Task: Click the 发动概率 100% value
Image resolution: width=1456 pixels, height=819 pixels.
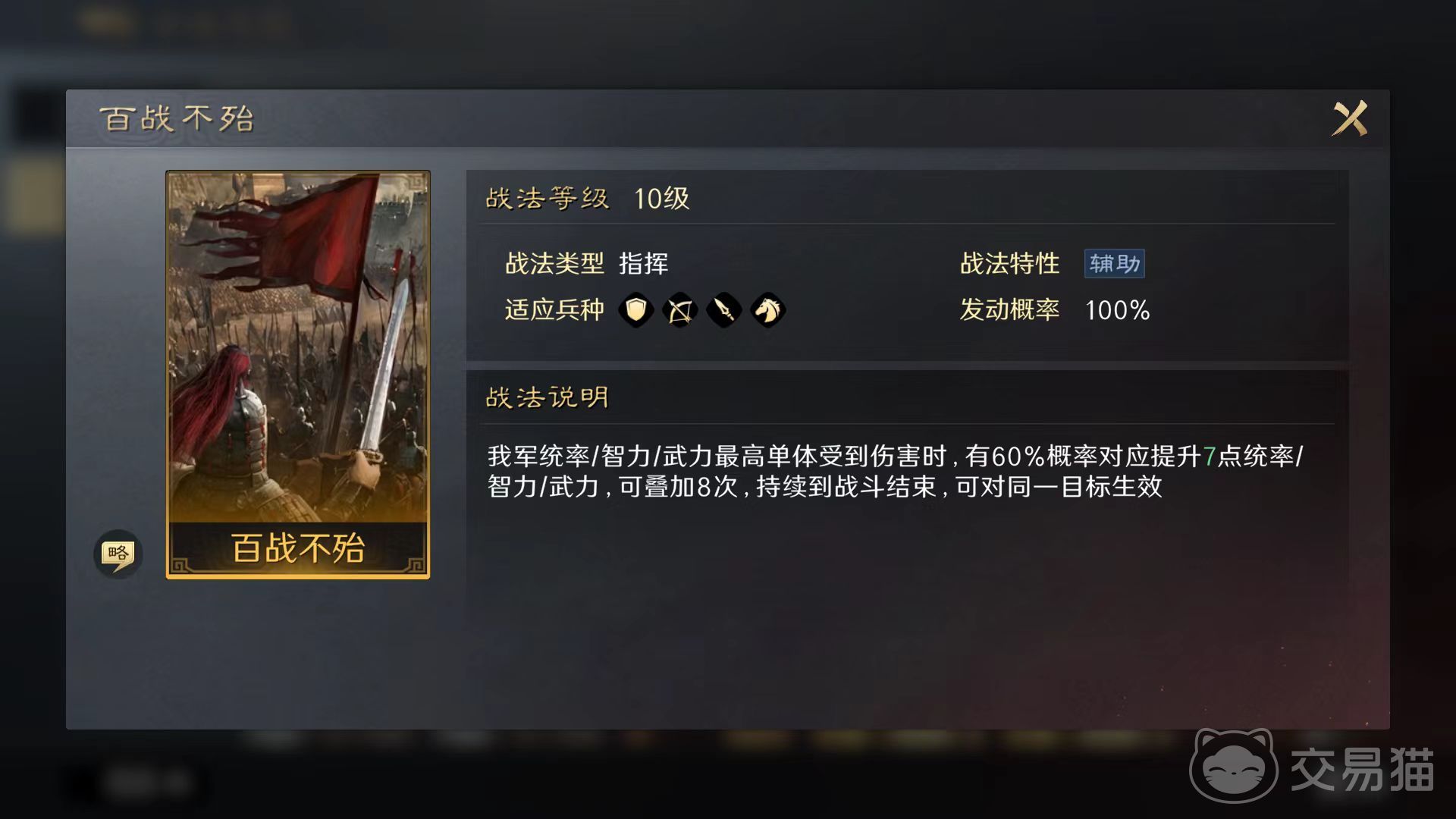Action: pos(1117,310)
